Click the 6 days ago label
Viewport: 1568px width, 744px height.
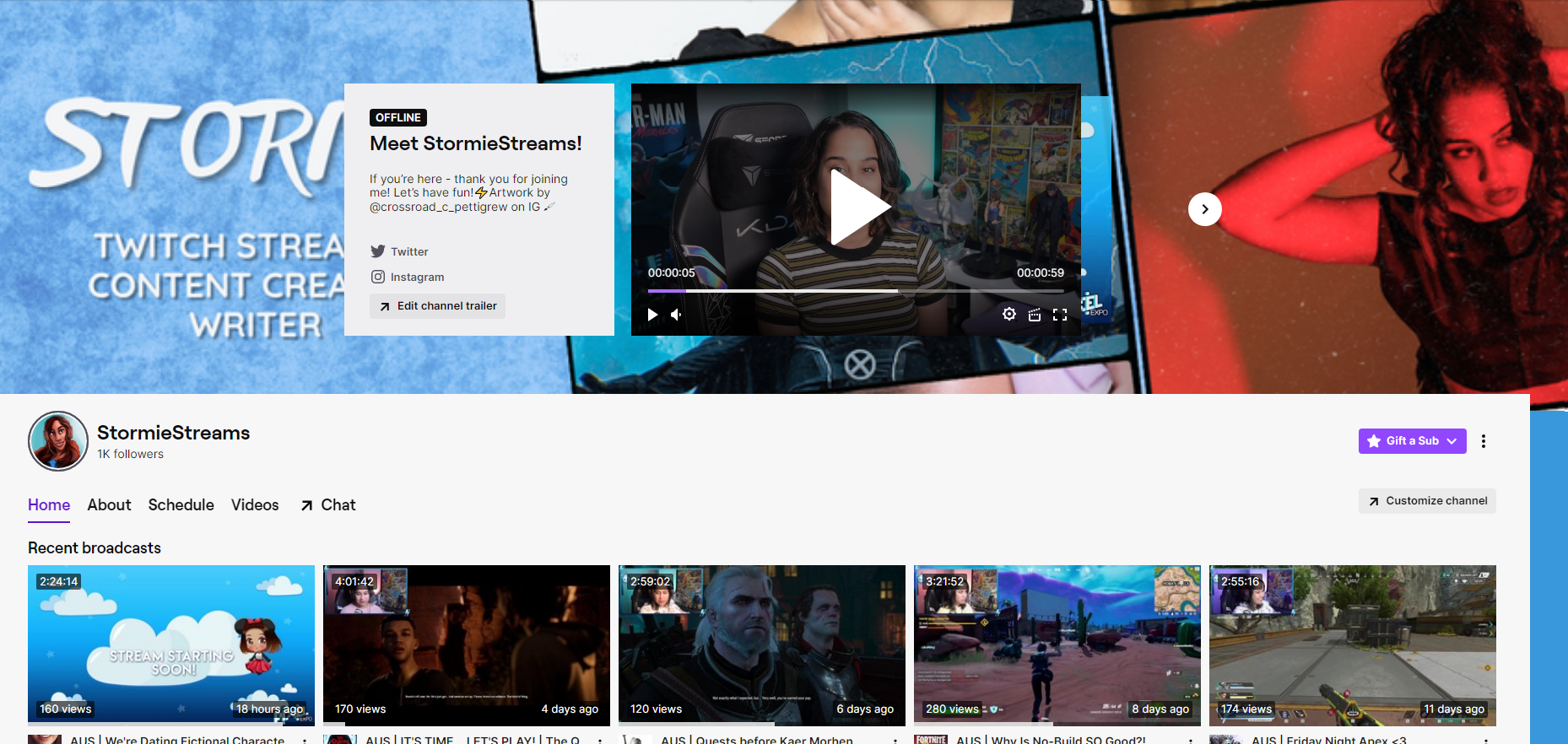tap(865, 709)
